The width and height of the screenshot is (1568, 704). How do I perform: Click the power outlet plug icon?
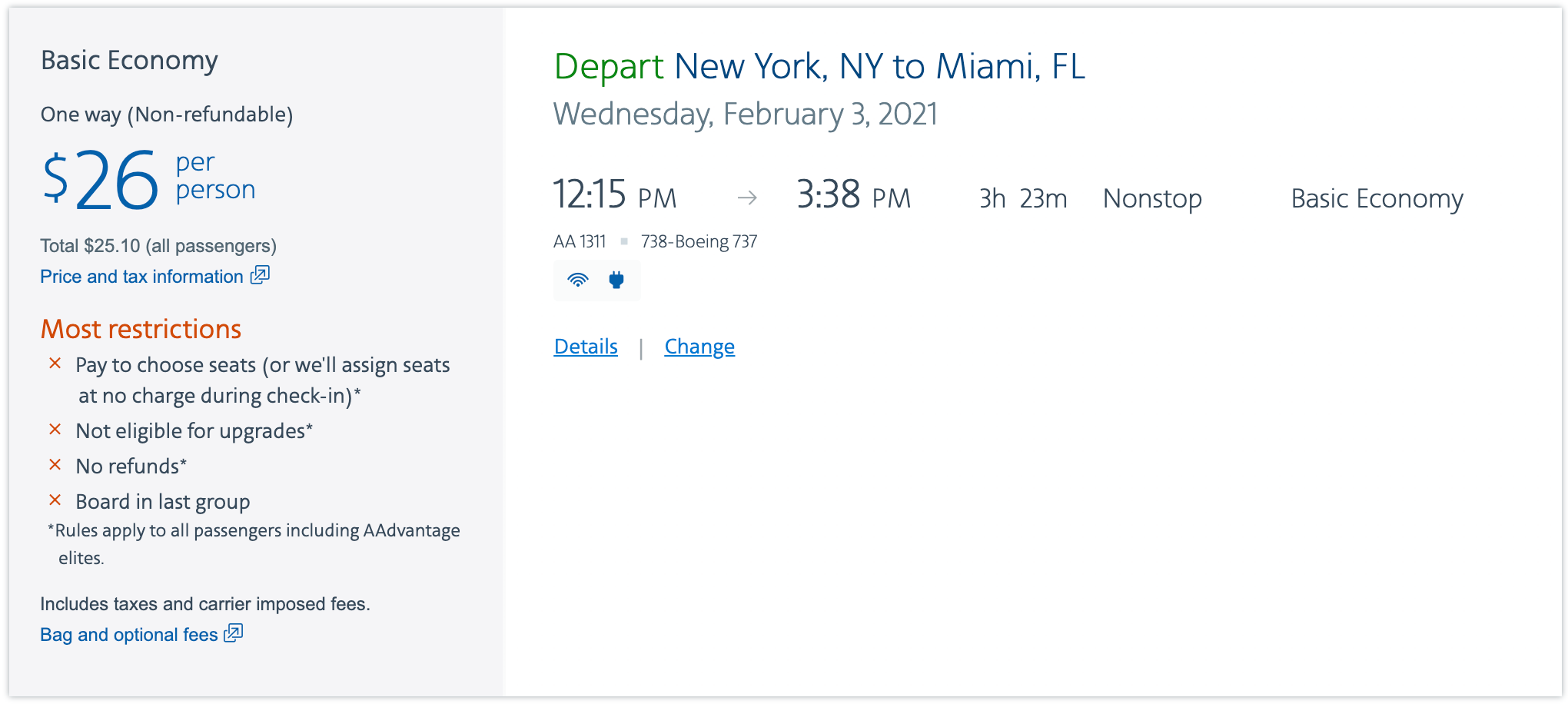click(616, 280)
